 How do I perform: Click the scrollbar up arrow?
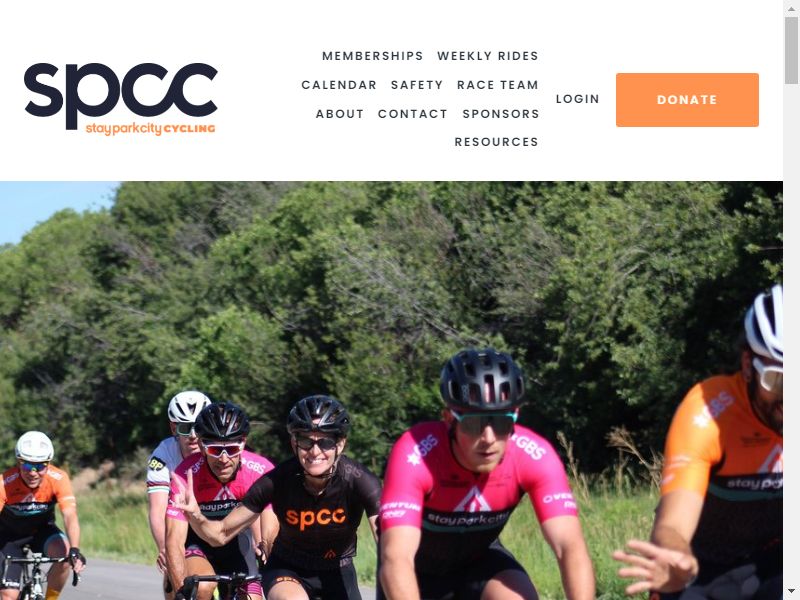click(791, 9)
